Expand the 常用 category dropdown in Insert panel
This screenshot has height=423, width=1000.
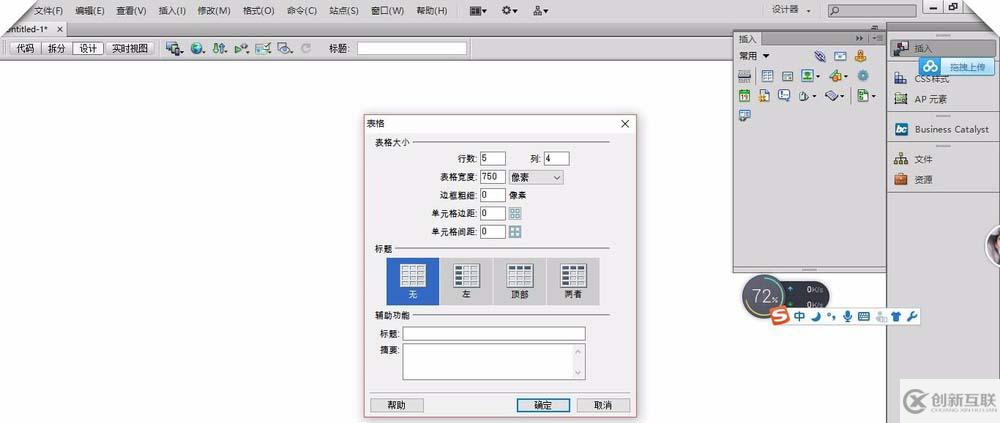pos(754,56)
